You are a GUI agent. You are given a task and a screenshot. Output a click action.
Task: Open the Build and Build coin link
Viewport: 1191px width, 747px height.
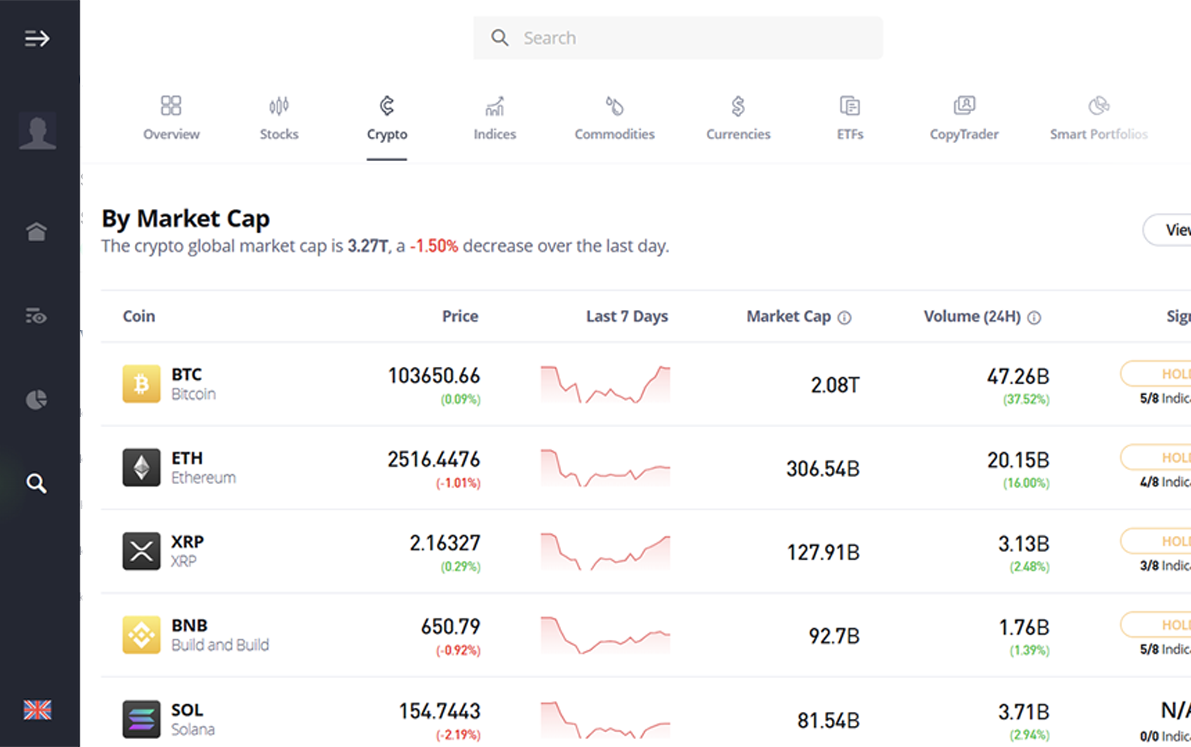click(220, 645)
